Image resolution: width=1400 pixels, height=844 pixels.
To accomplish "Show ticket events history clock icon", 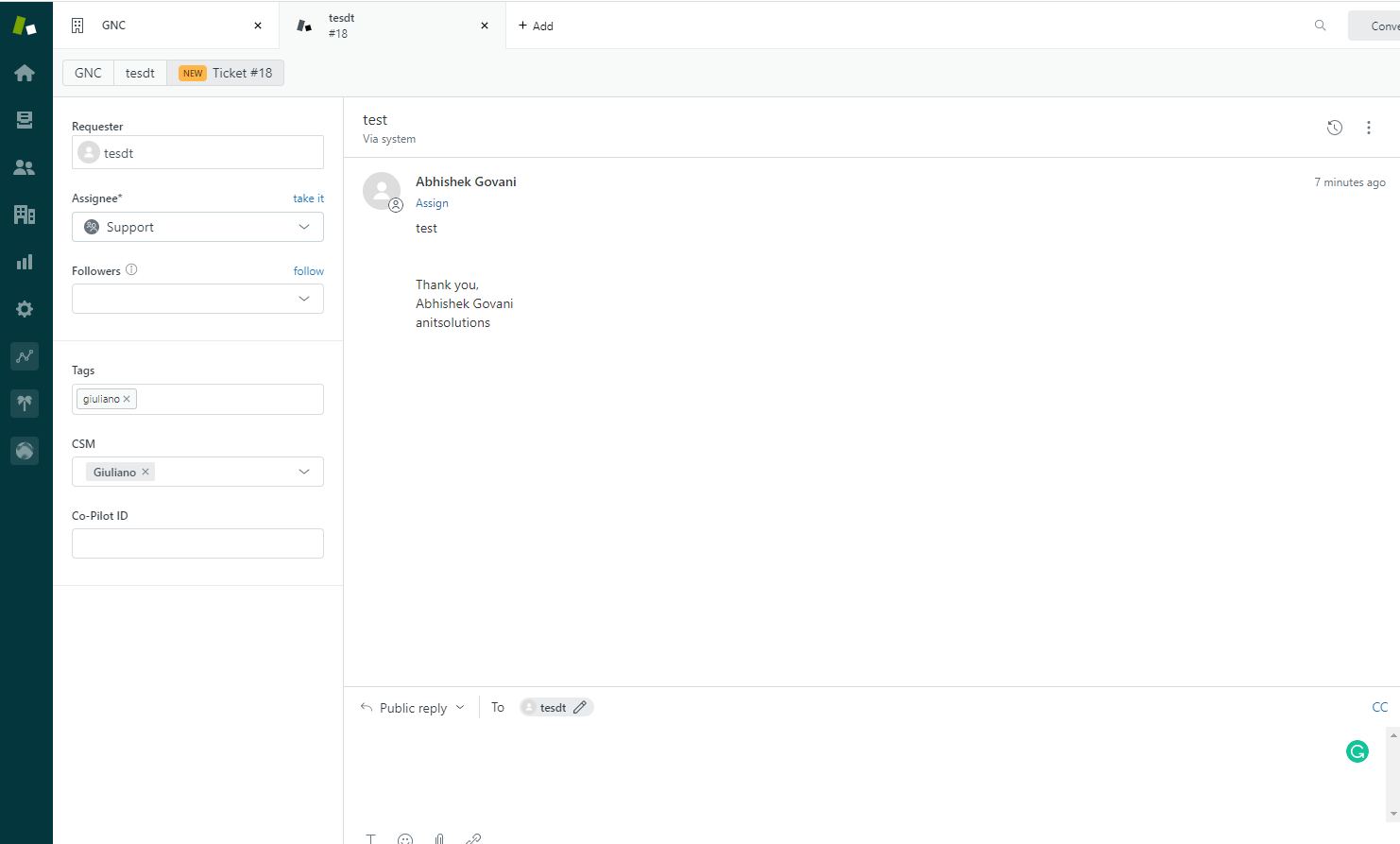I will (1334, 128).
